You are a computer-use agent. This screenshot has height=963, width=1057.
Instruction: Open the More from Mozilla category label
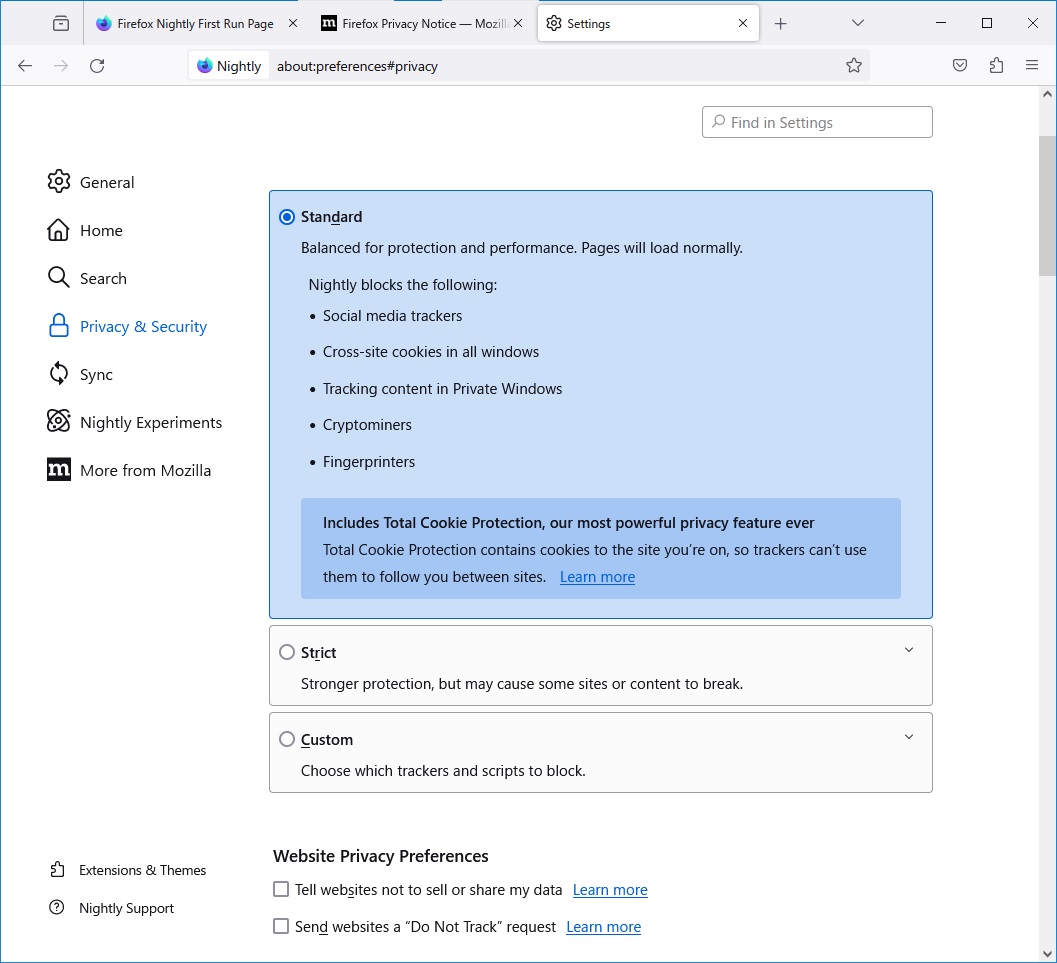[x=146, y=470]
